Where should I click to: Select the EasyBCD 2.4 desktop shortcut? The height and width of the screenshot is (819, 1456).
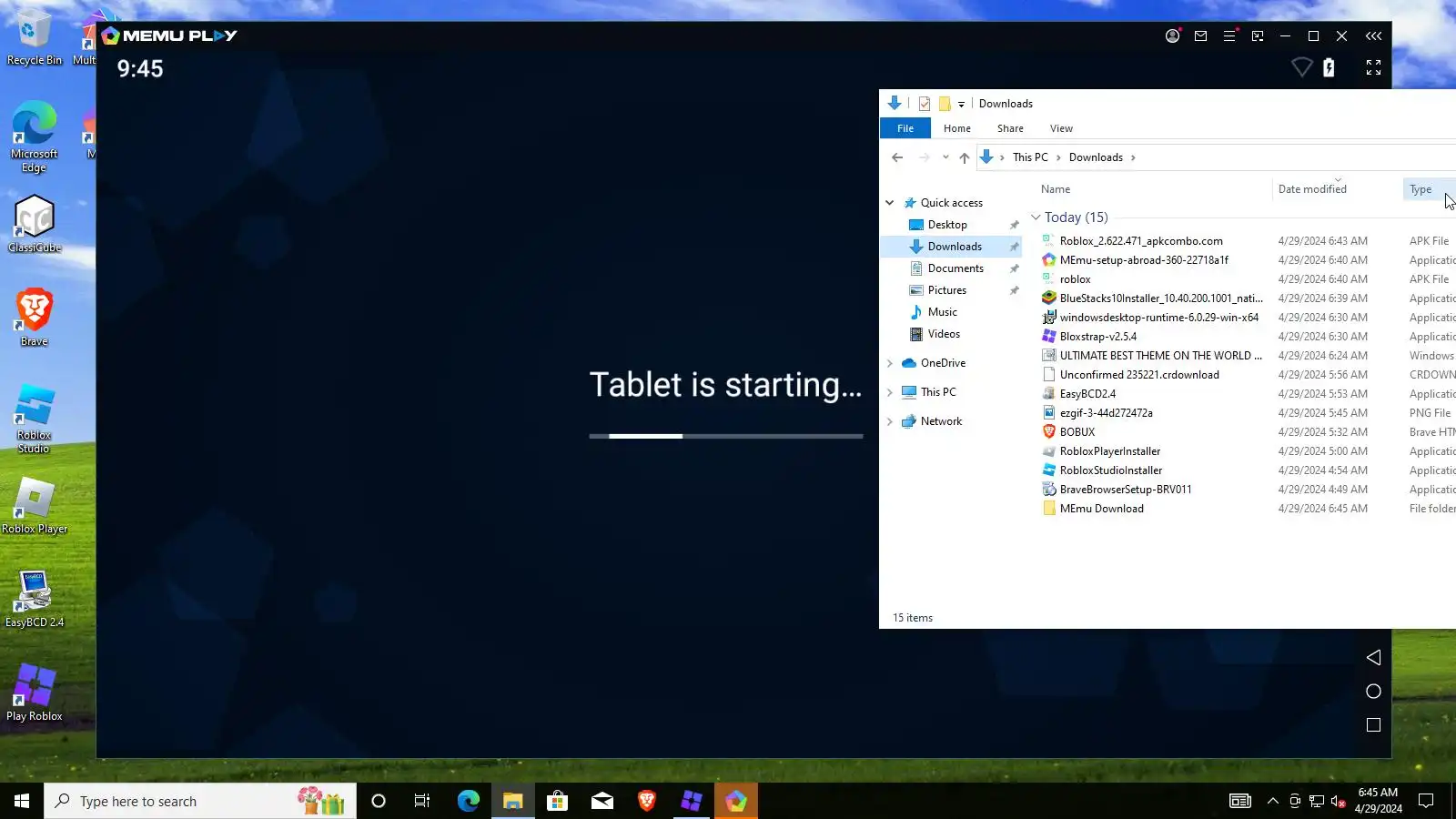coord(35,600)
